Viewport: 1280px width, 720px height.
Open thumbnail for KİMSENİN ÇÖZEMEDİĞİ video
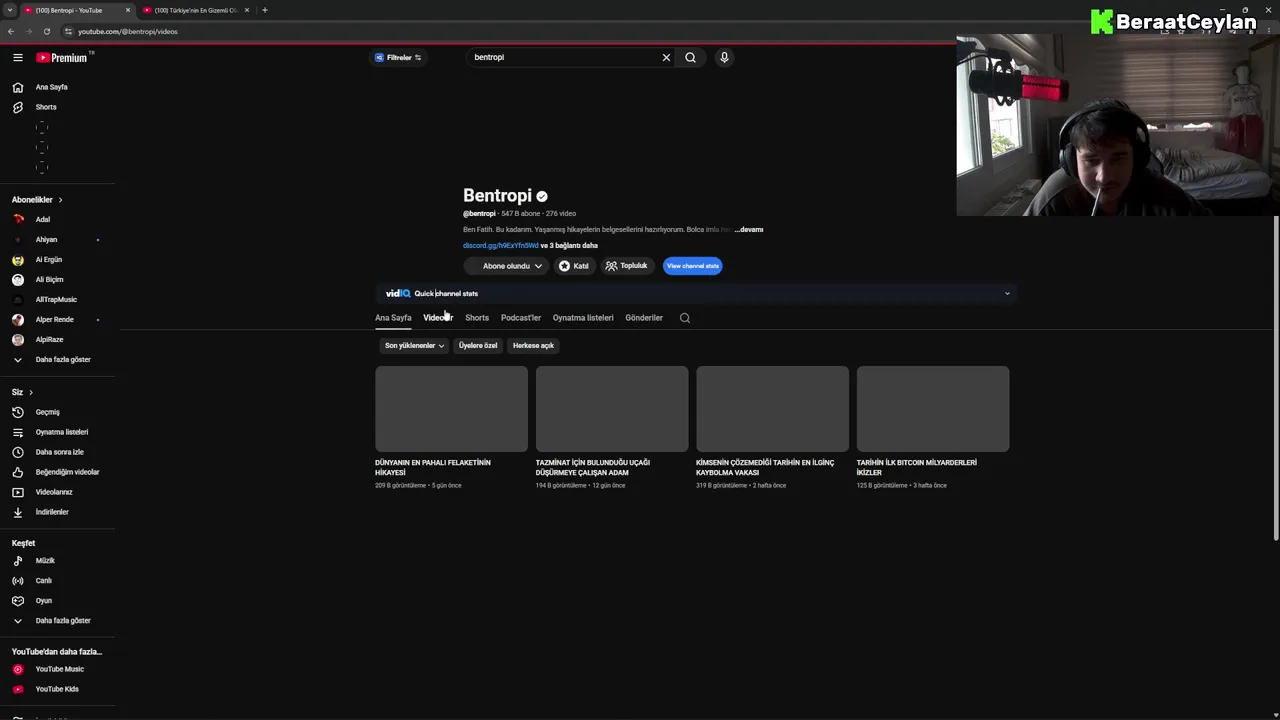pos(772,409)
